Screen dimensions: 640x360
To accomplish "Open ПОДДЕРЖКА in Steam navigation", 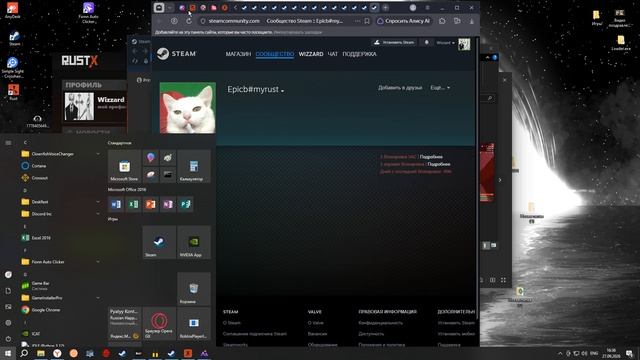I will pyautogui.click(x=360, y=54).
